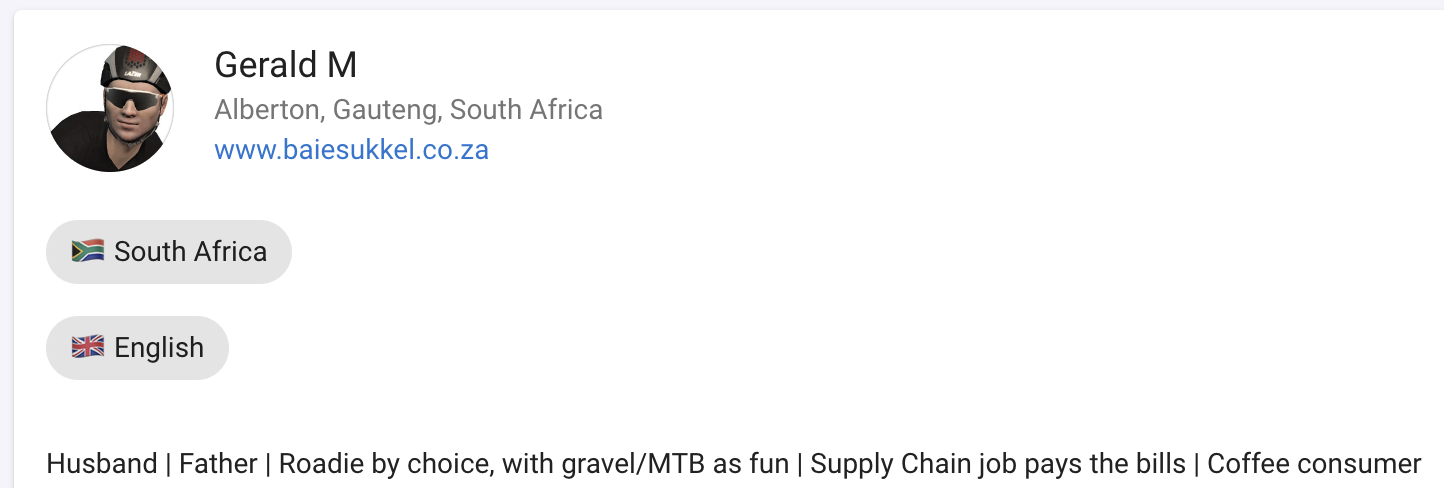This screenshot has height=488, width=1444.
Task: Click the word Father in the bio
Action: [x=222, y=464]
